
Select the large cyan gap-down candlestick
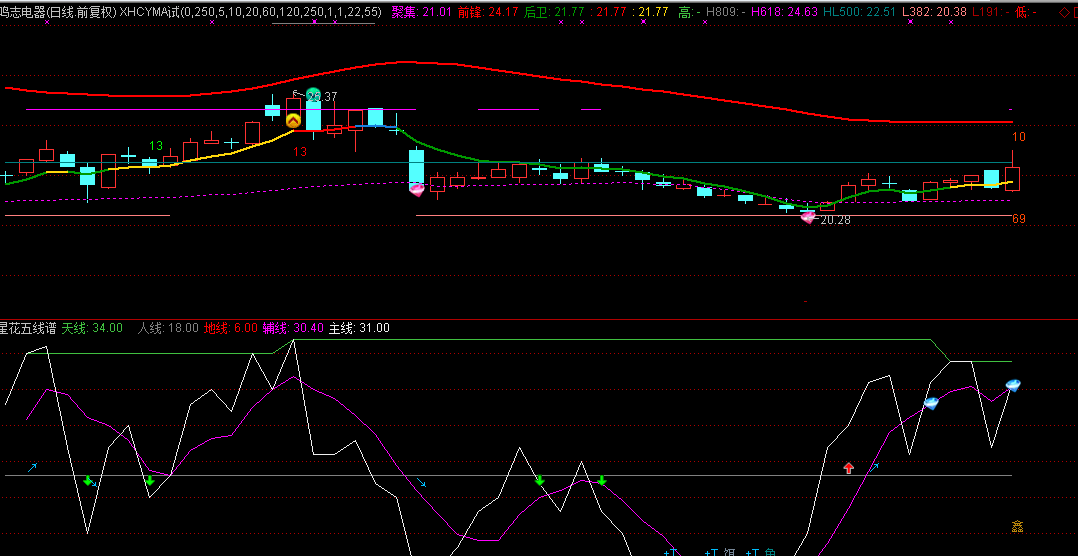click(417, 167)
